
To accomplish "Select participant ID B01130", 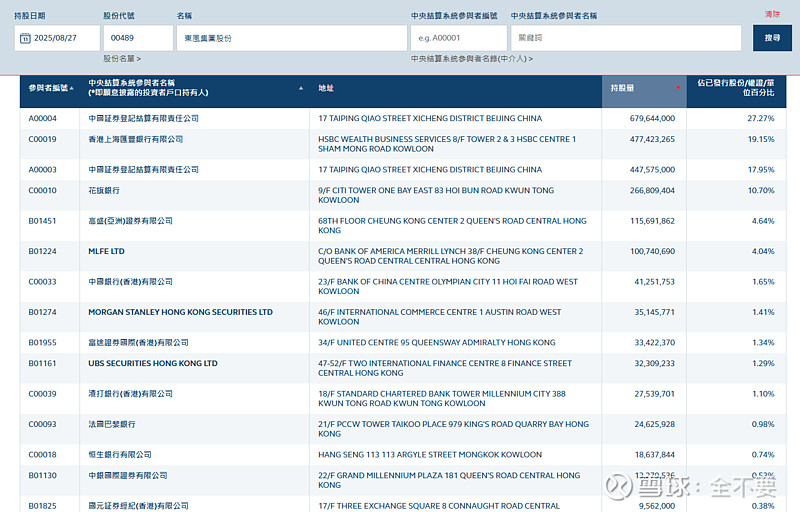I will pyautogui.click(x=42, y=475).
